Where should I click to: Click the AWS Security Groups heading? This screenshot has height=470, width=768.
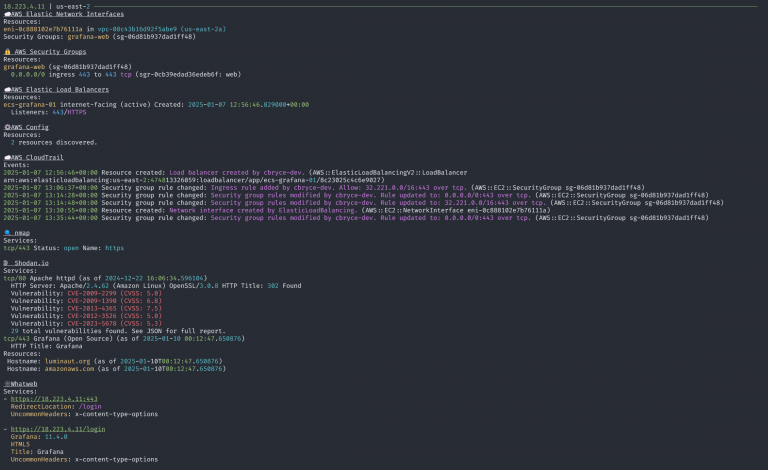(50, 52)
